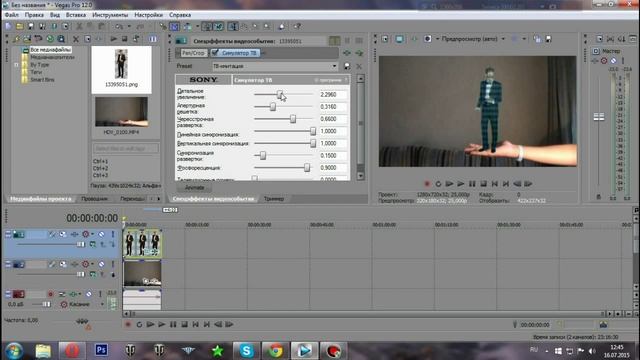The width and height of the screenshot is (640, 360).
Task: Click the Split screen view icon in the preview
Action: (427, 39)
